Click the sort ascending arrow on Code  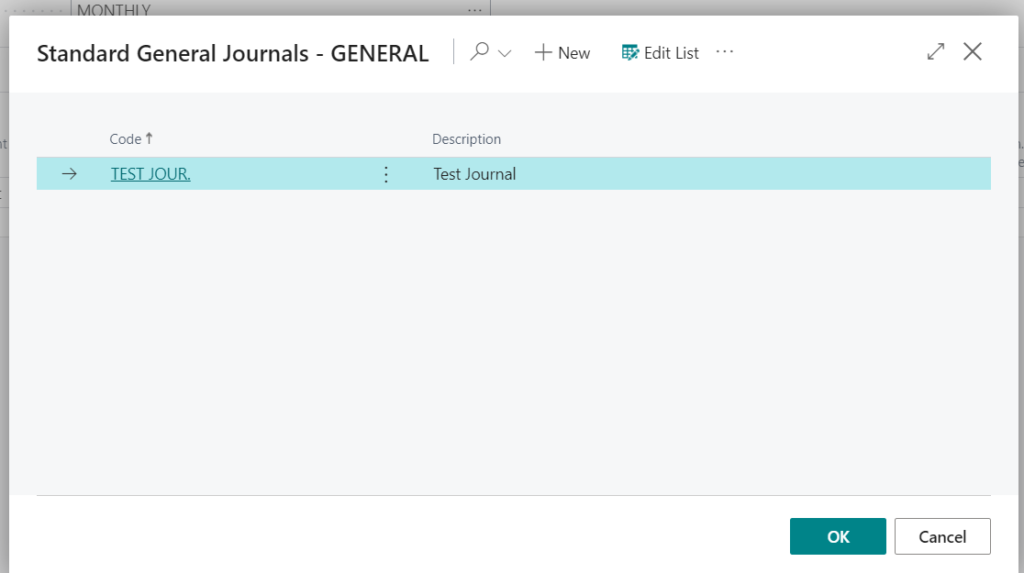(149, 138)
